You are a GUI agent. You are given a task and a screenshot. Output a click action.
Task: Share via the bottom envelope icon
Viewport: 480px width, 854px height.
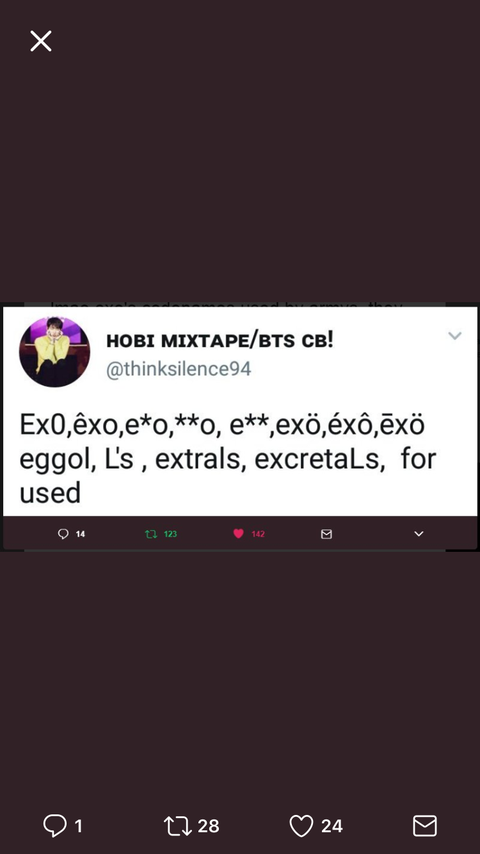coord(425,826)
